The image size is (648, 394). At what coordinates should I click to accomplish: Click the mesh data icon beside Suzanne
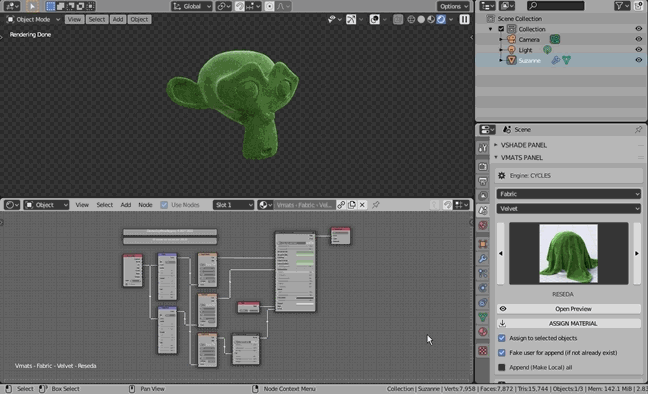pos(567,60)
